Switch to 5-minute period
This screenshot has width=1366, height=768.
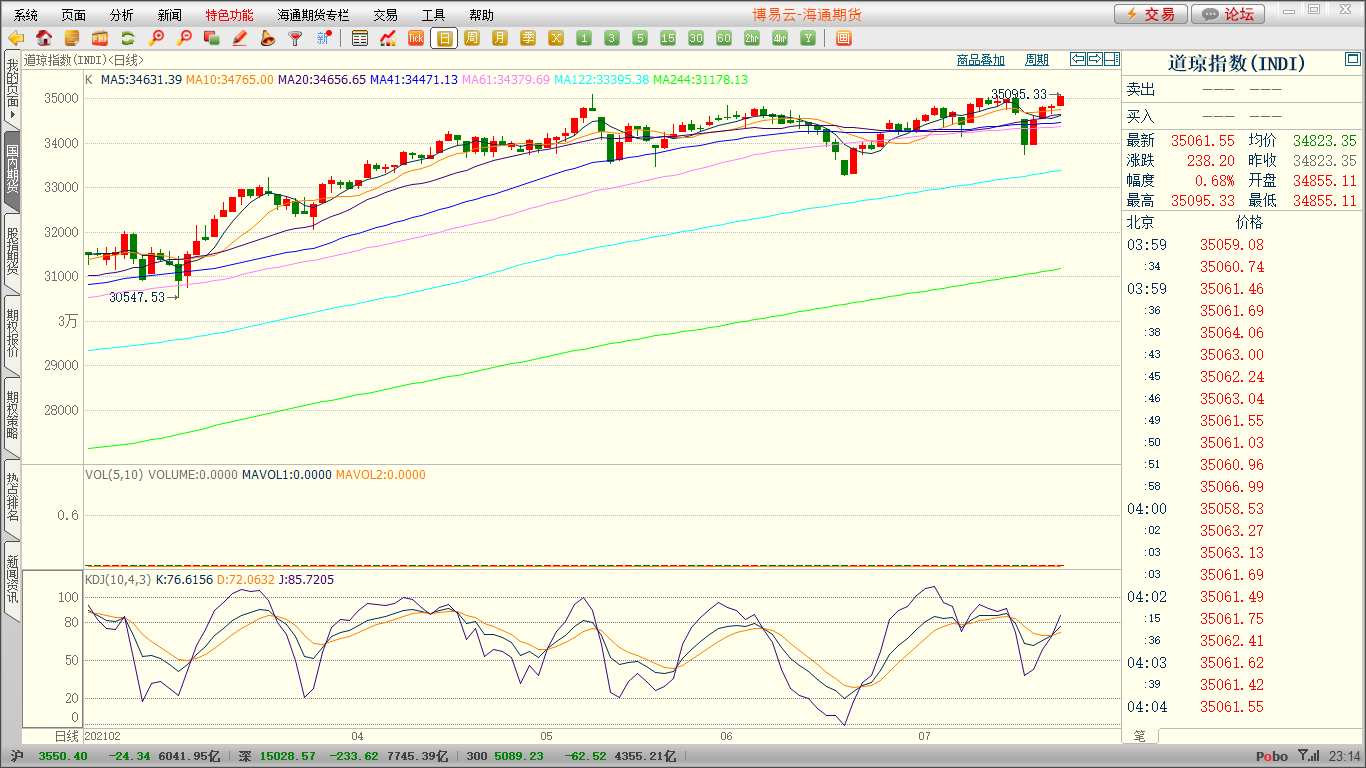(640, 39)
